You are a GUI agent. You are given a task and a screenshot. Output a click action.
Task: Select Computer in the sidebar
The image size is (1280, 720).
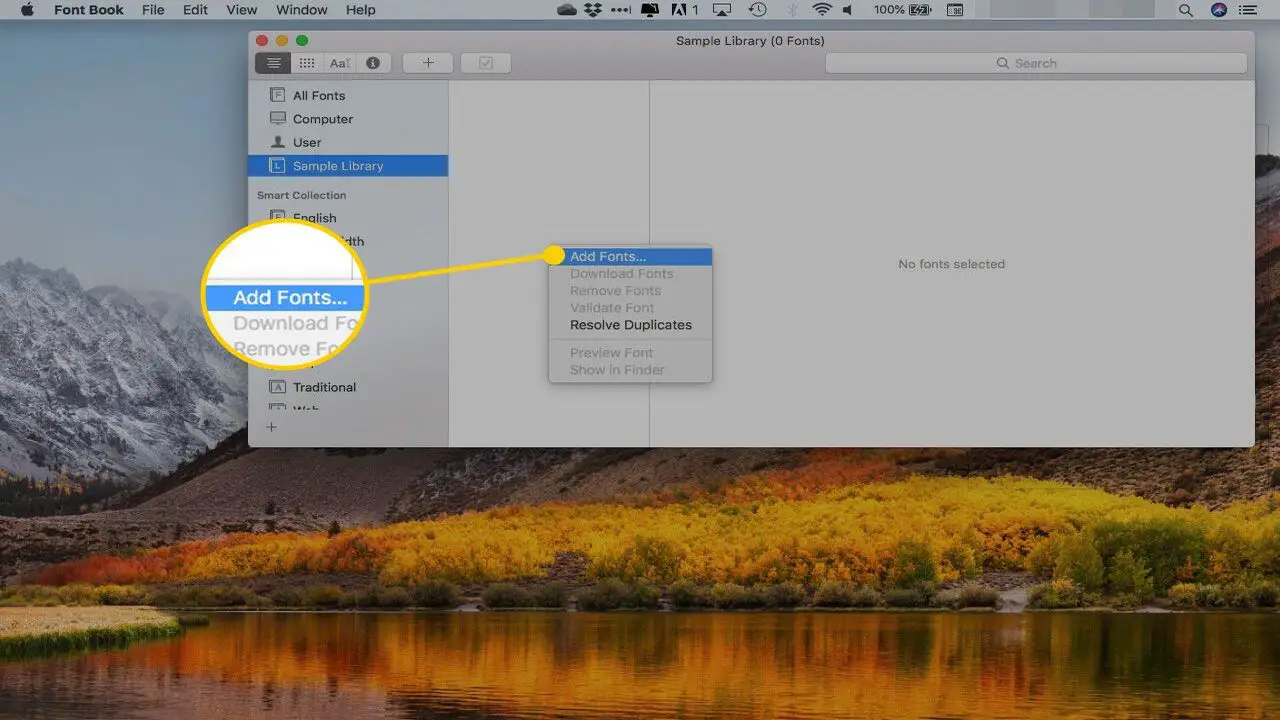pos(348,119)
